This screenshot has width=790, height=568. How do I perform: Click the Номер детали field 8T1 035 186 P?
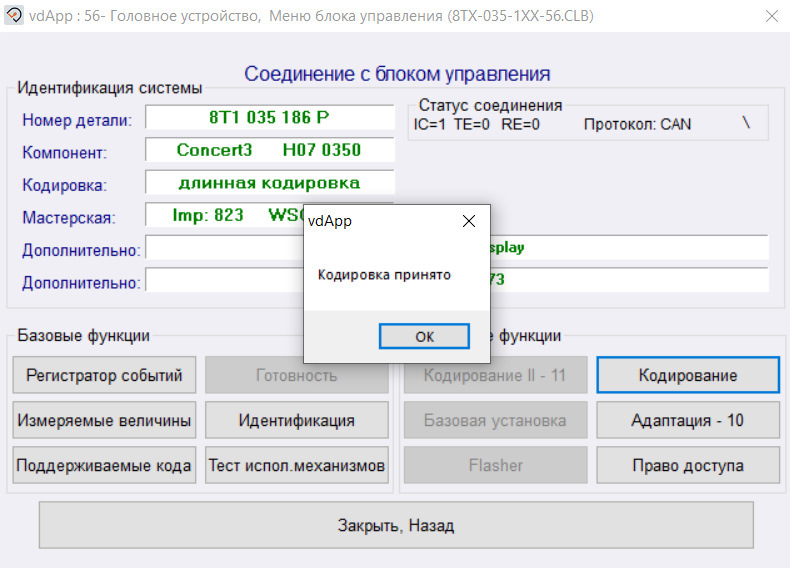270,117
